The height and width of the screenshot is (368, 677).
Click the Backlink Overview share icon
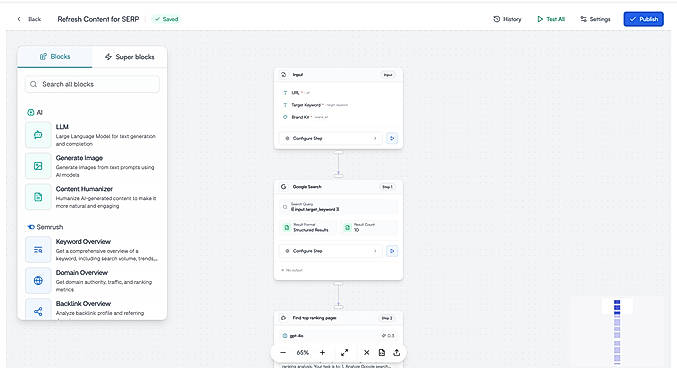click(38, 311)
